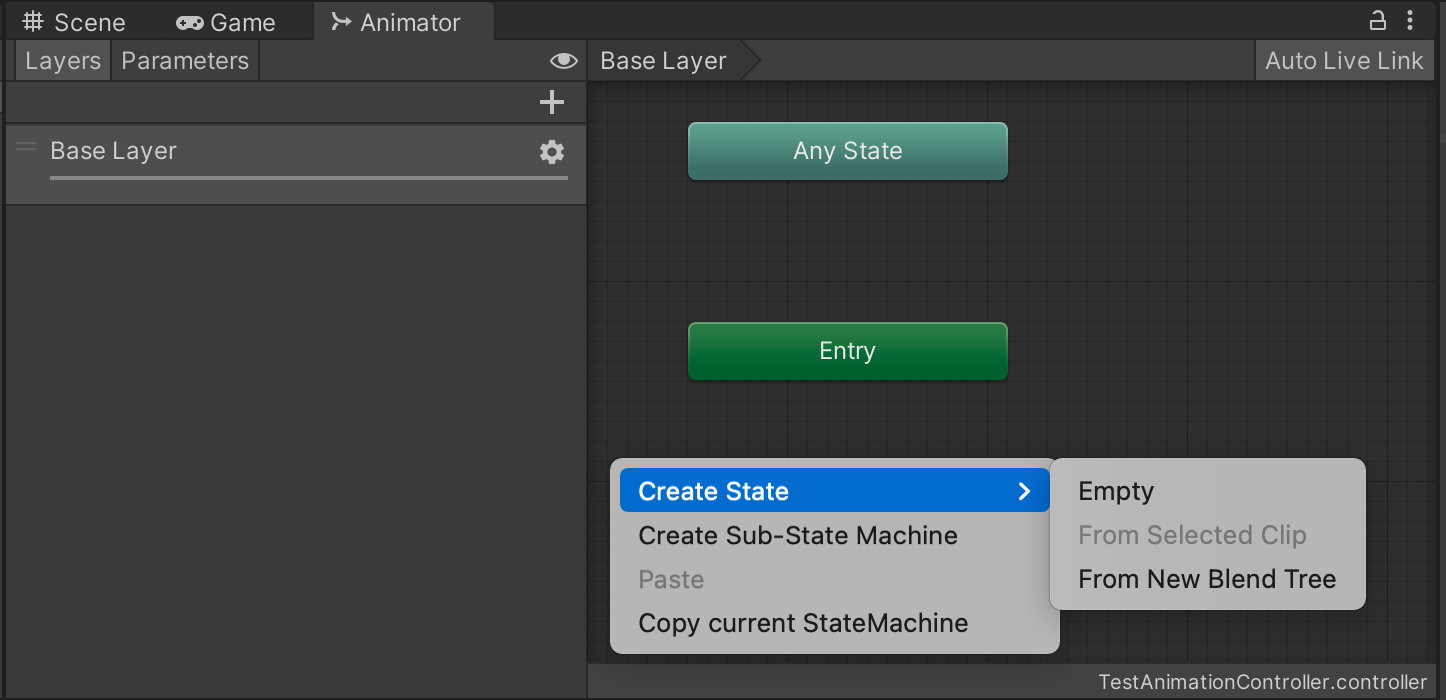Click Create Sub-State Machine menu item
1446x700 pixels.
click(x=798, y=535)
